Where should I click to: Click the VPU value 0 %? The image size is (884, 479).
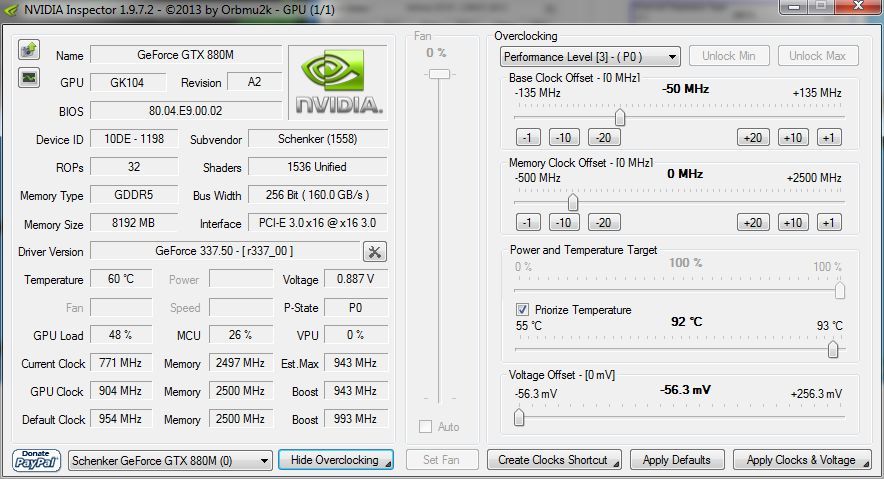pyautogui.click(x=356, y=334)
